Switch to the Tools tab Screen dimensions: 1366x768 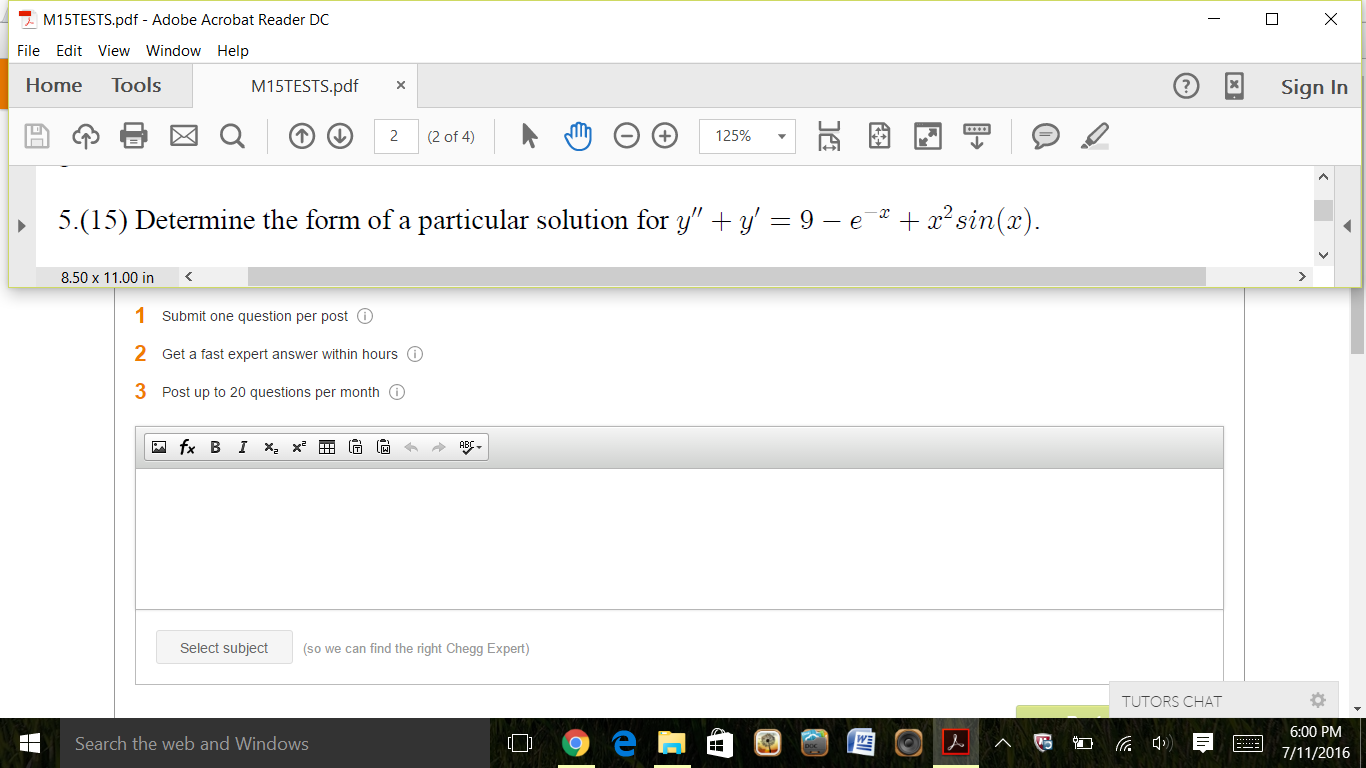tap(136, 85)
